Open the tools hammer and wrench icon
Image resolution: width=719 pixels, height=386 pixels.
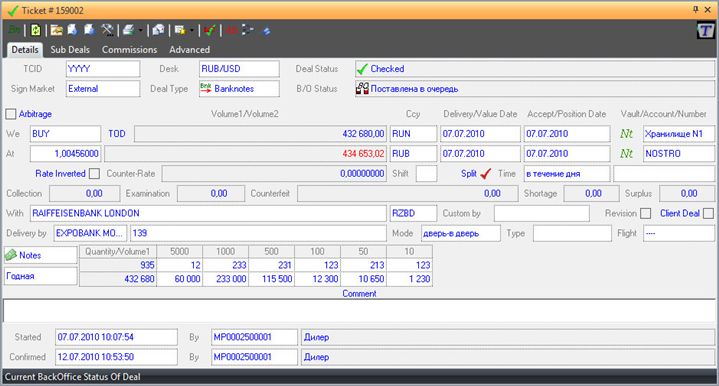pos(107,30)
